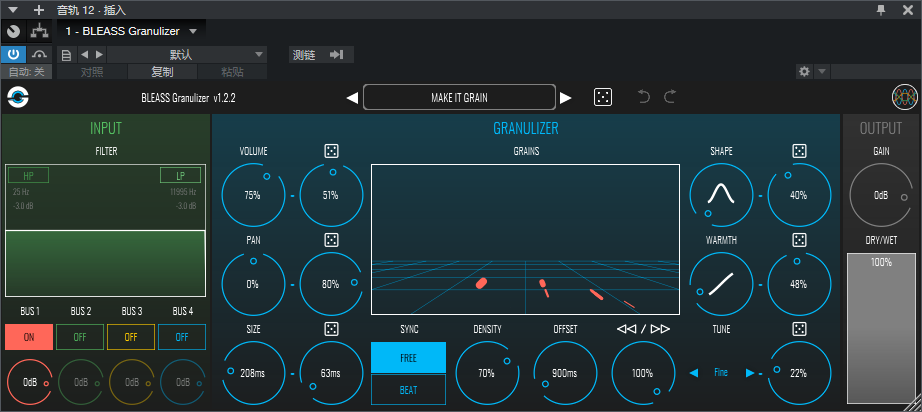Go to next host preset arrow

click(99, 55)
